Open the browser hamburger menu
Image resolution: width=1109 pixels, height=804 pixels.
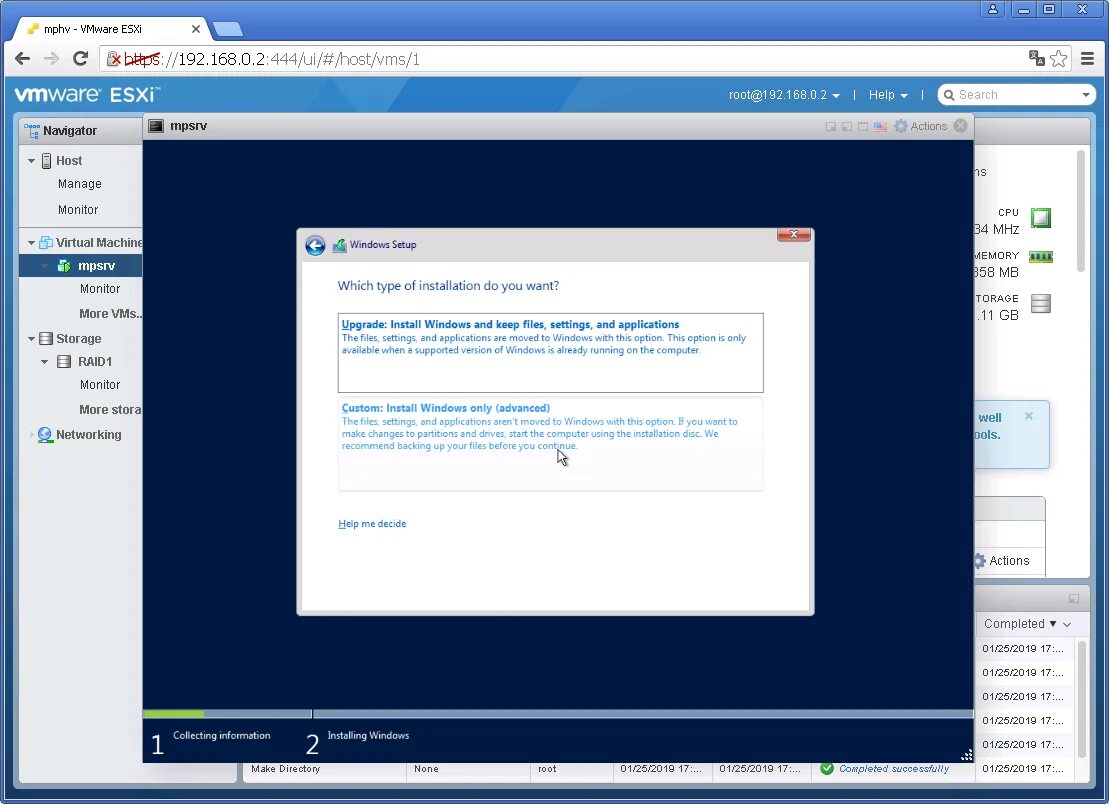(1088, 59)
